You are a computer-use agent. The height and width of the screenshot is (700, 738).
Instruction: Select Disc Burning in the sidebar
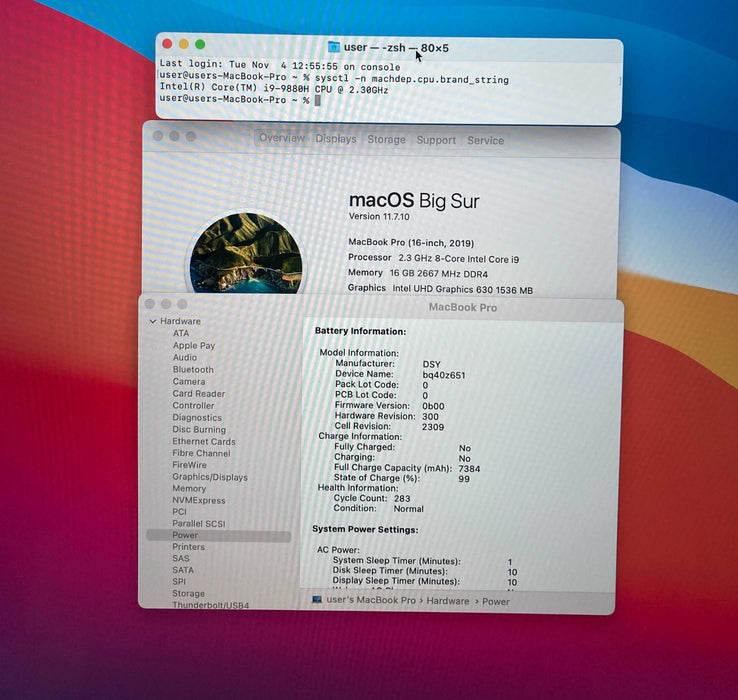[199, 429]
